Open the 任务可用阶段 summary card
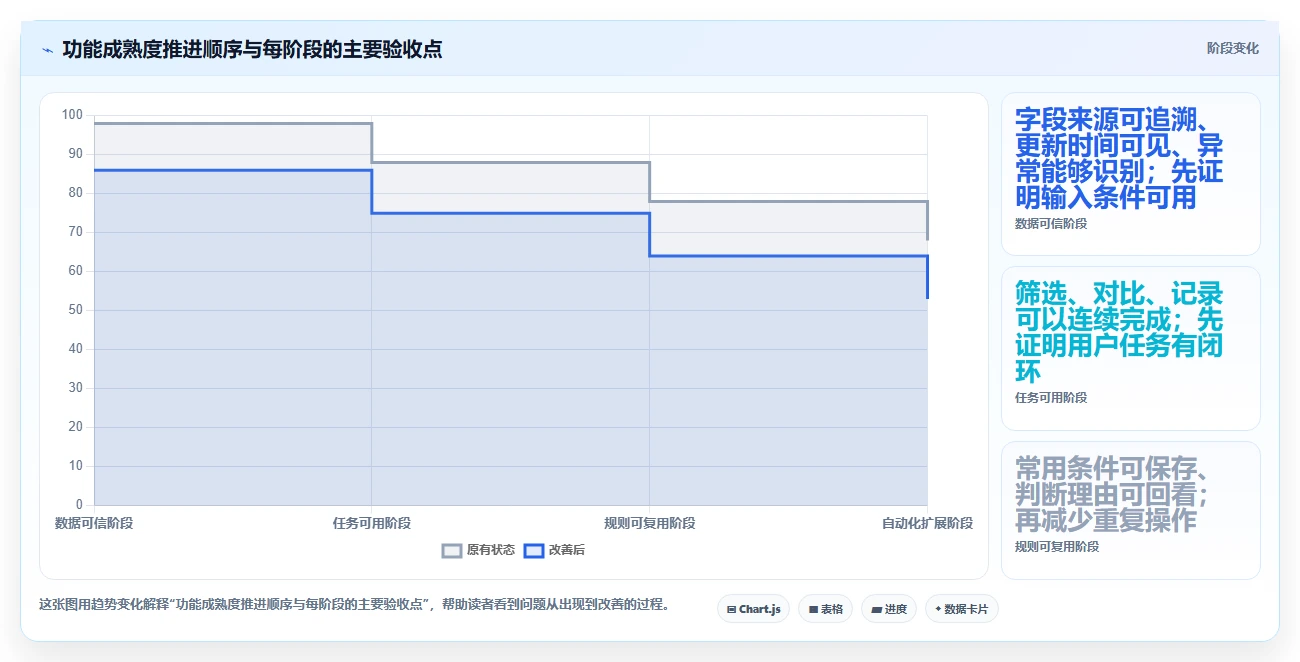This screenshot has height=662, width=1300. [1131, 348]
